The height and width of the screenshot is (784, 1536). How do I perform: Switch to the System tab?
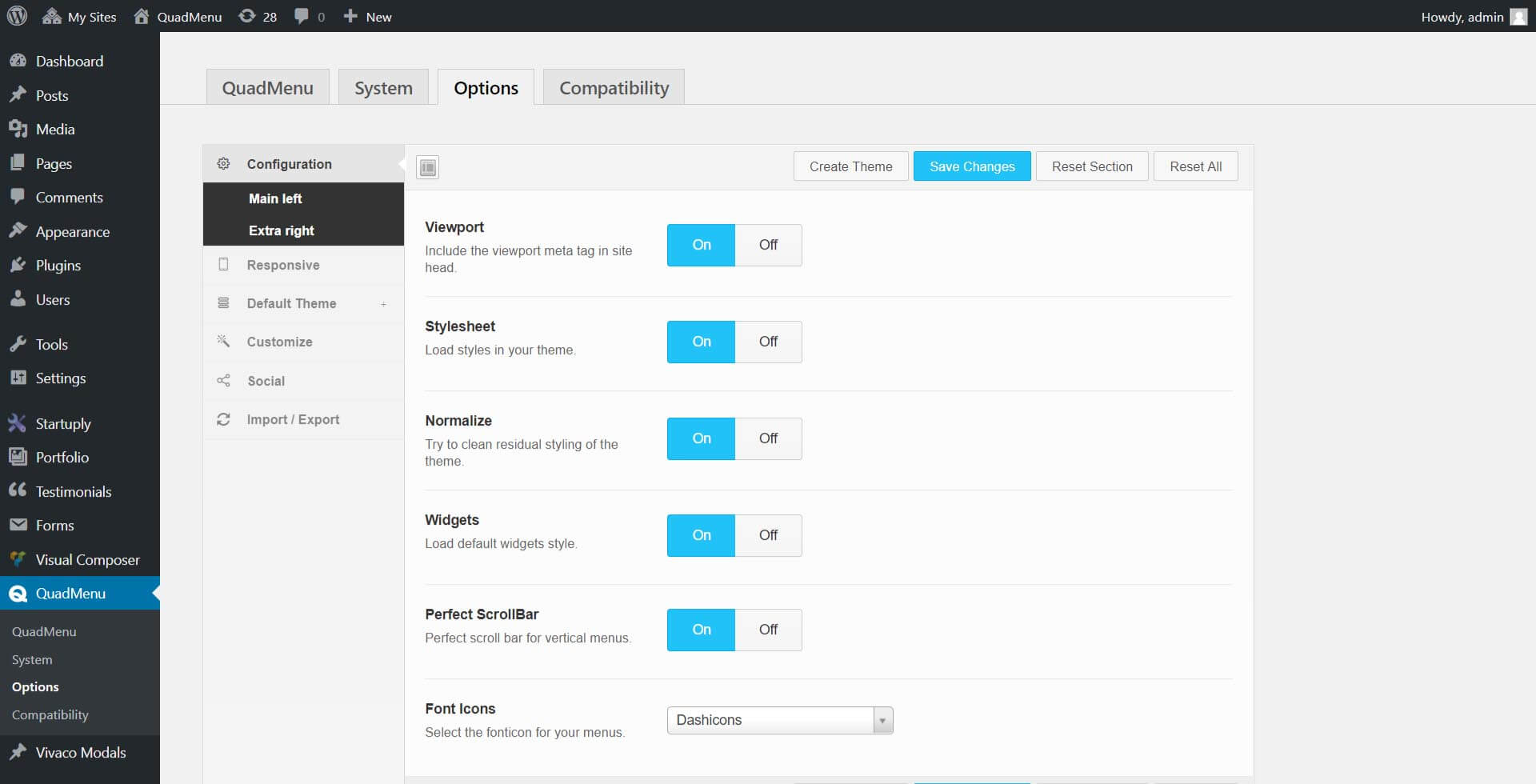pyautogui.click(x=383, y=87)
